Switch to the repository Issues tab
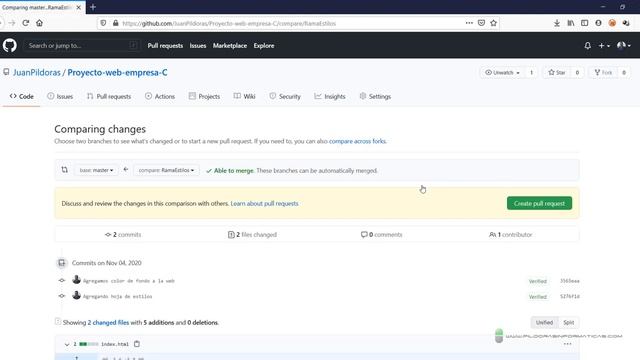The width and height of the screenshot is (640, 360). pos(60,96)
